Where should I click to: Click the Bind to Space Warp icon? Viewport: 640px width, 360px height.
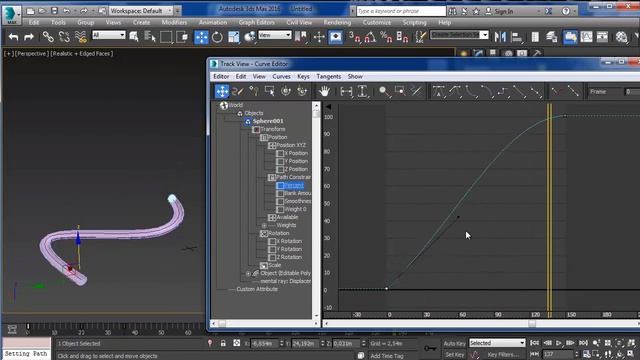pos(81,37)
